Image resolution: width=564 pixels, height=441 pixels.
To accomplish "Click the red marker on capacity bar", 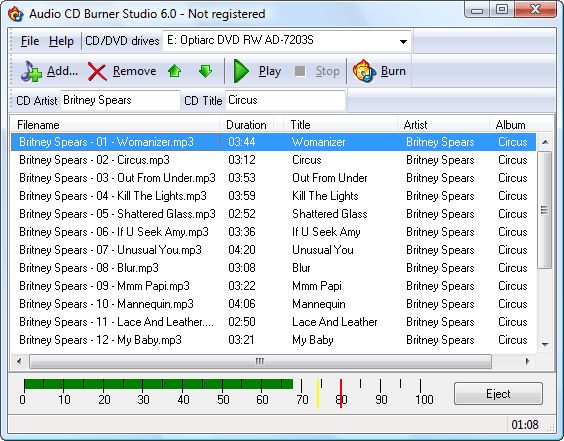I will point(341,393).
